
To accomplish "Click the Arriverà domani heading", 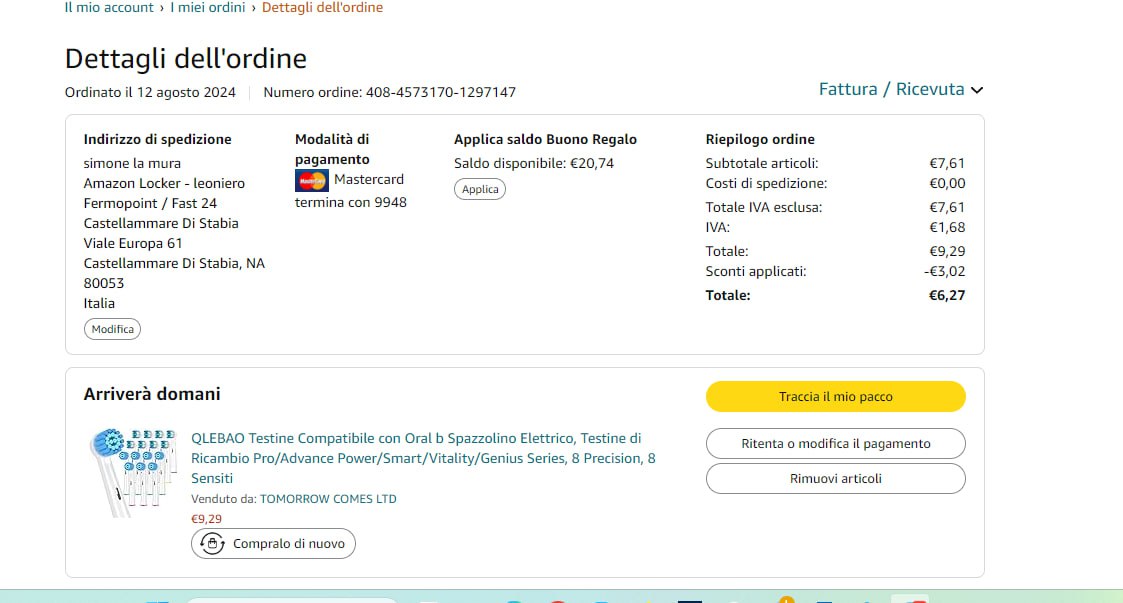I will (152, 394).
